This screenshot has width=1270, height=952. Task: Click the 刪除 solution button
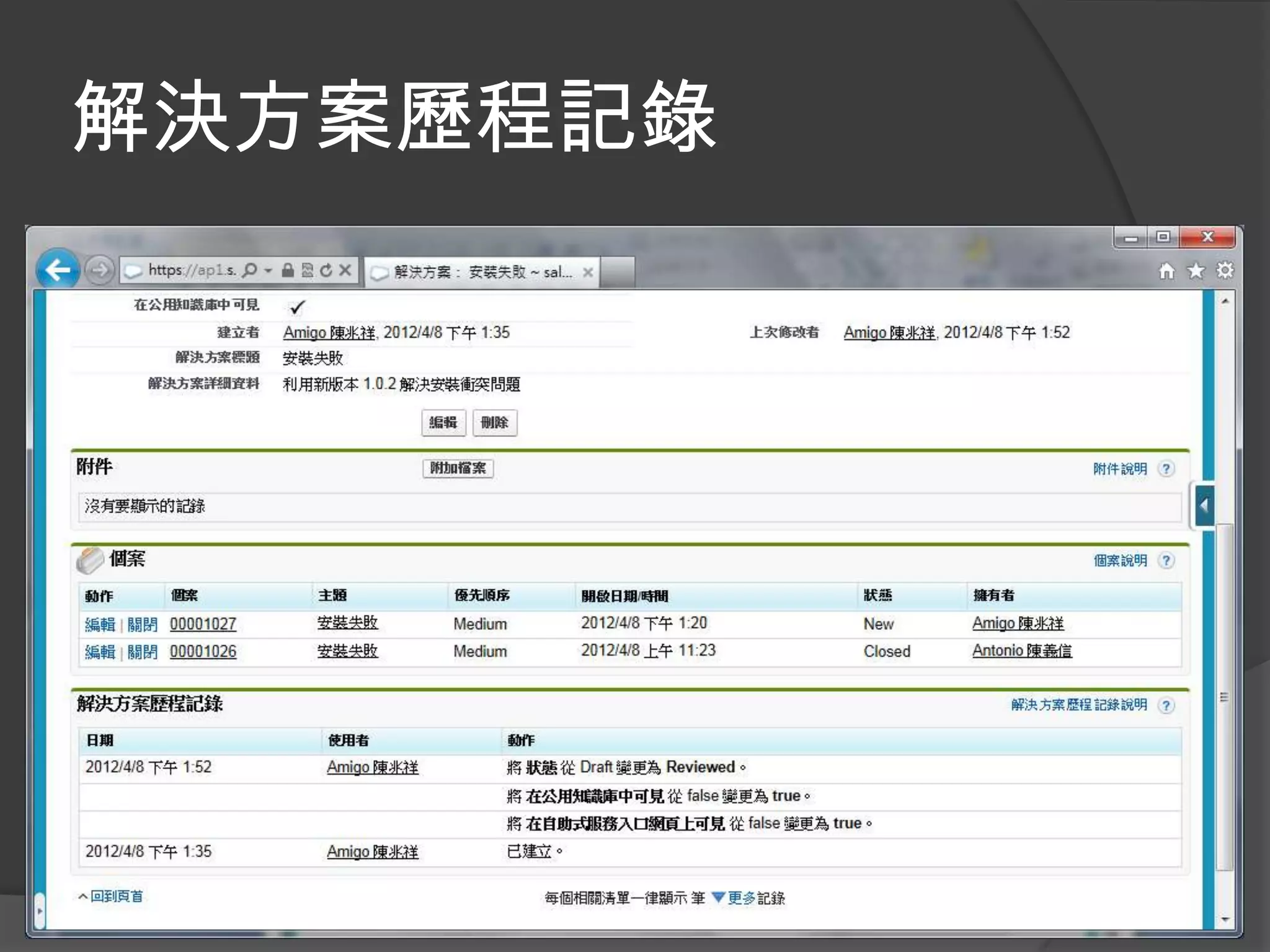(x=495, y=423)
